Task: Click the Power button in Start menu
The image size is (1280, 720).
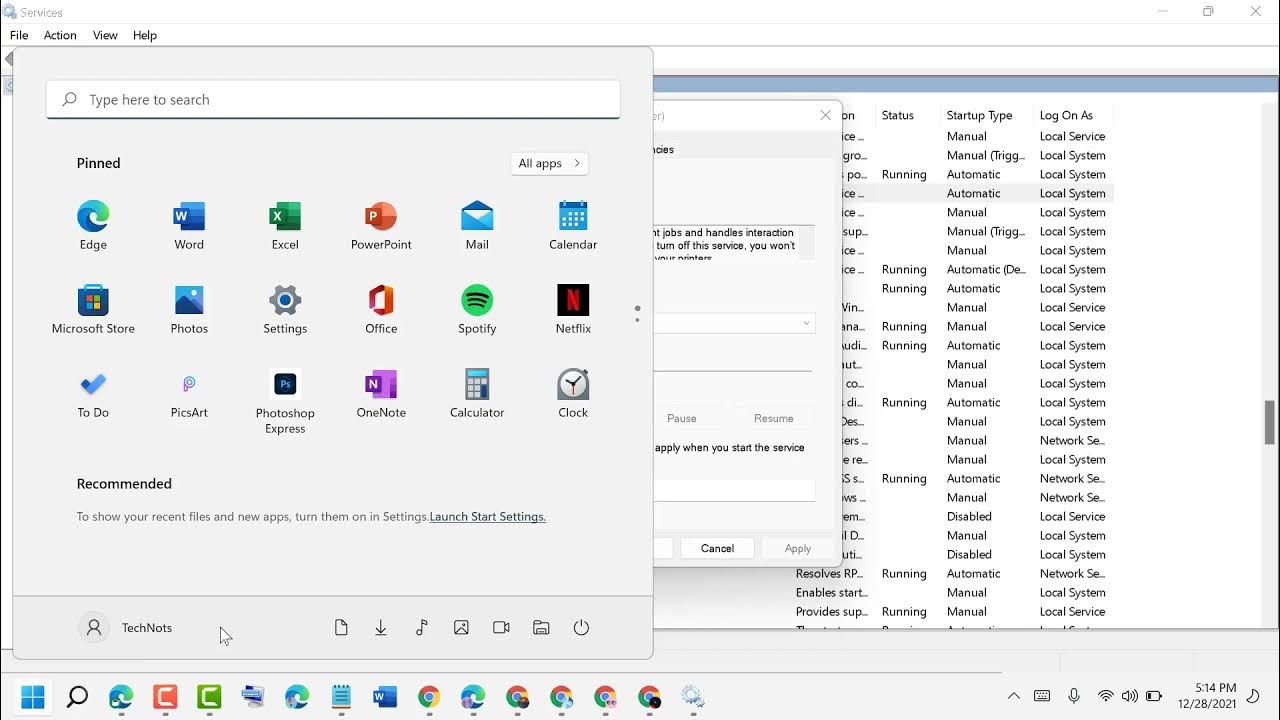Action: click(x=581, y=627)
